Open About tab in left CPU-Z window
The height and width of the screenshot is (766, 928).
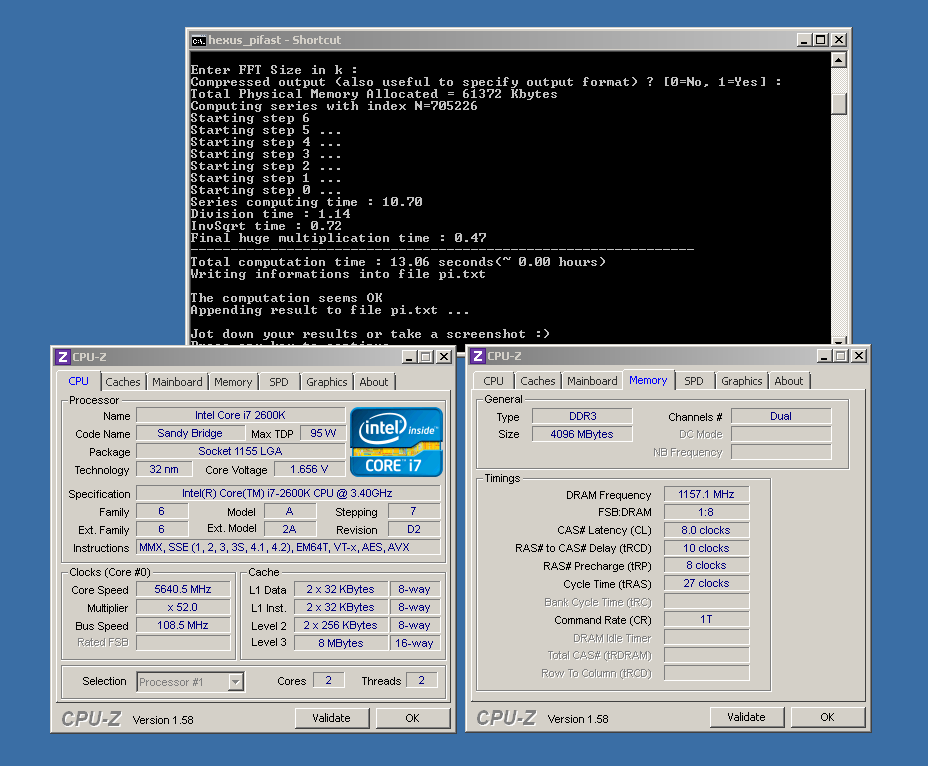[x=374, y=382]
